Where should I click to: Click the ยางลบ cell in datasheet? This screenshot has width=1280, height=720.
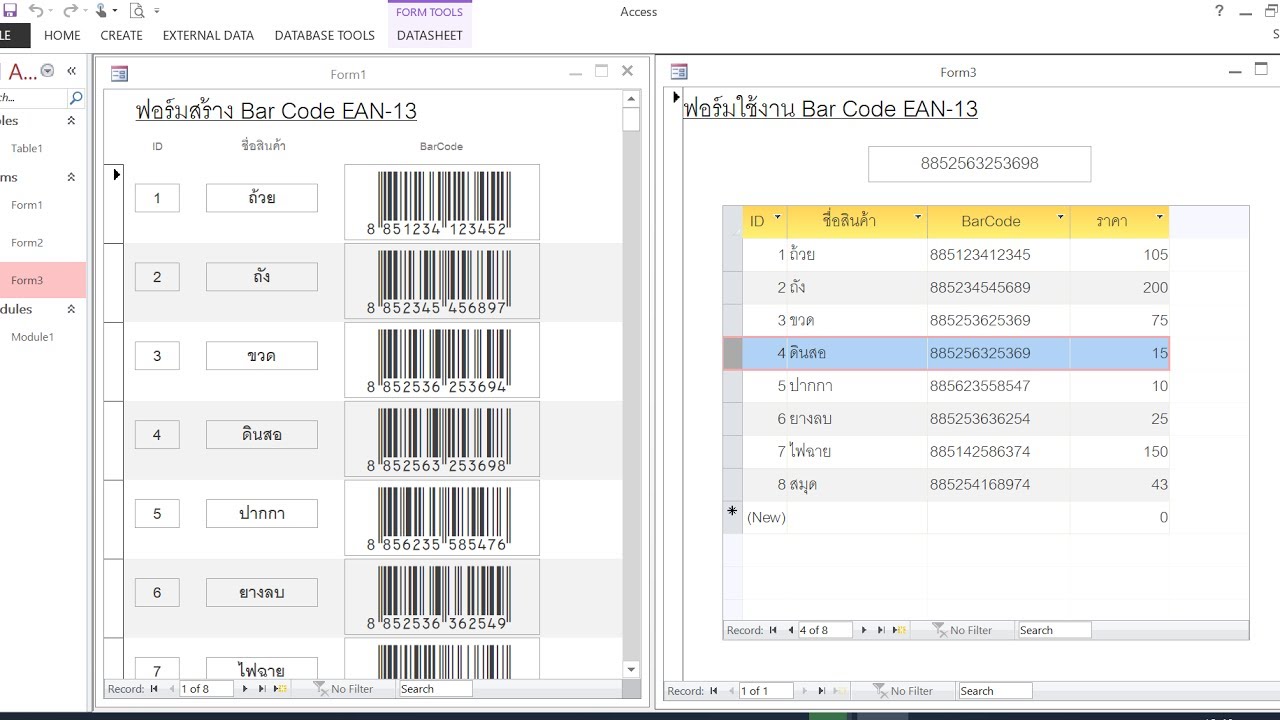pos(857,419)
